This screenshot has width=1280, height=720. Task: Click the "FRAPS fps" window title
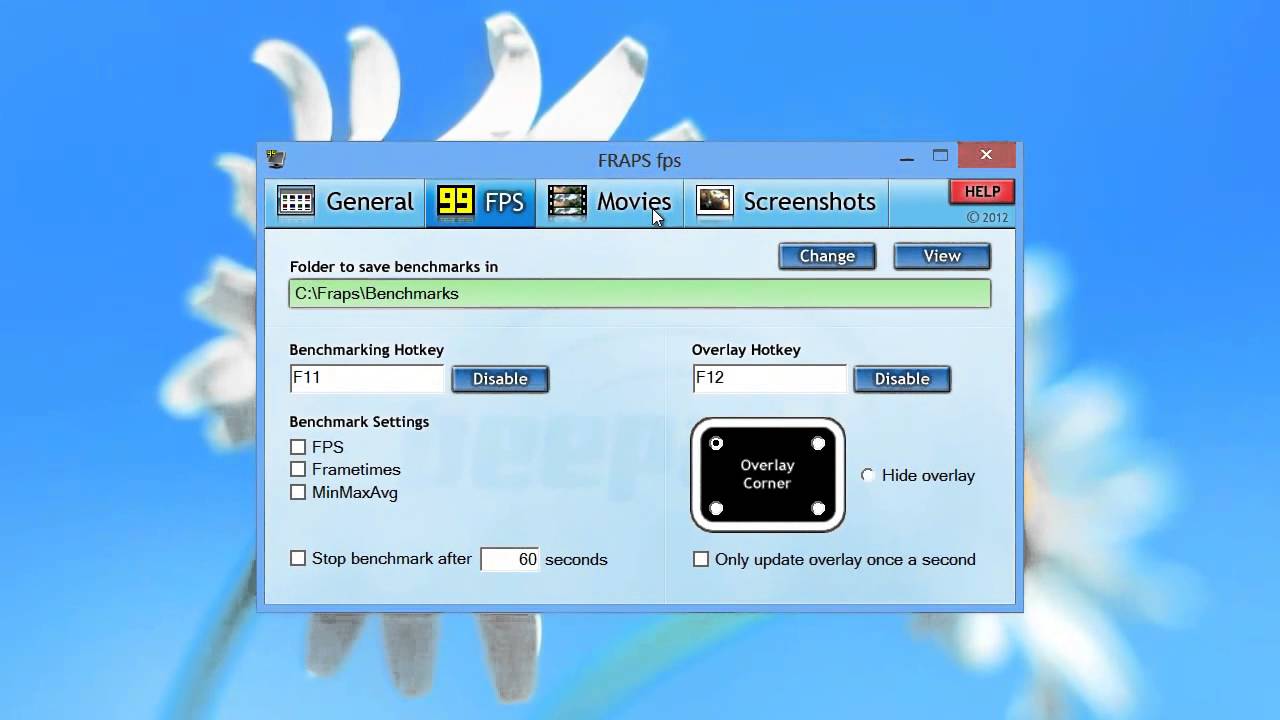(x=640, y=160)
